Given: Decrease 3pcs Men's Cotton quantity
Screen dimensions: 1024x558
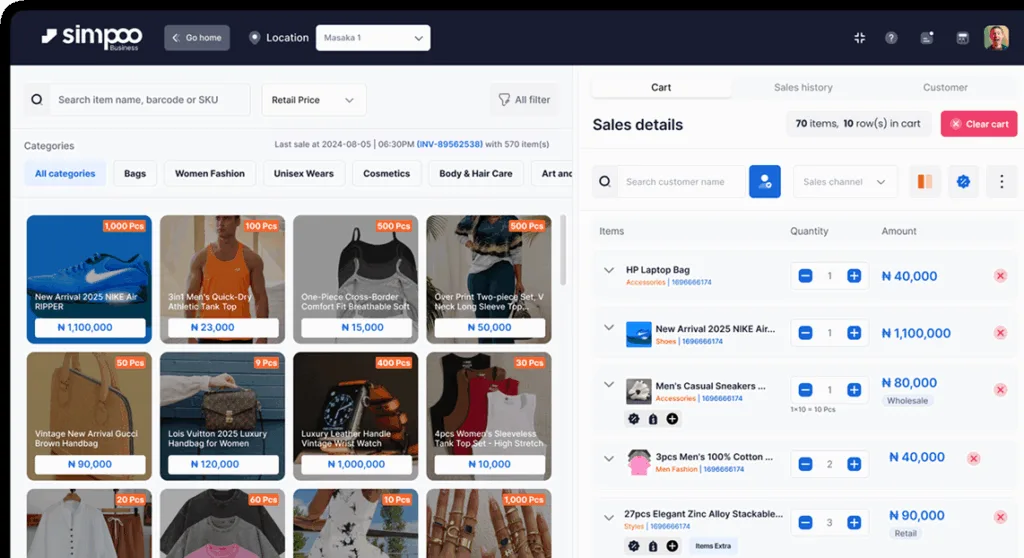Looking at the screenshot, I should click(805, 464).
